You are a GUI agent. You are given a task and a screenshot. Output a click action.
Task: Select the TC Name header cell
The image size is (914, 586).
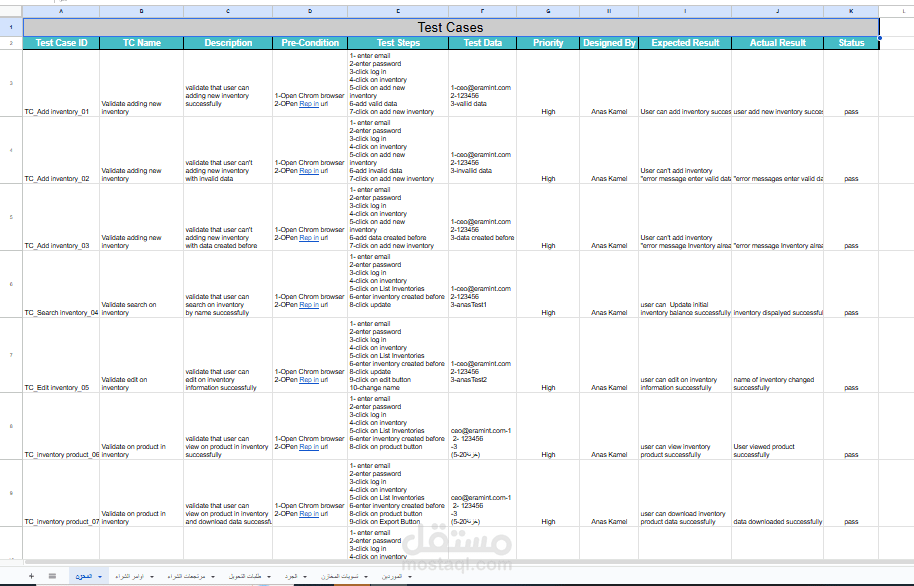click(142, 43)
